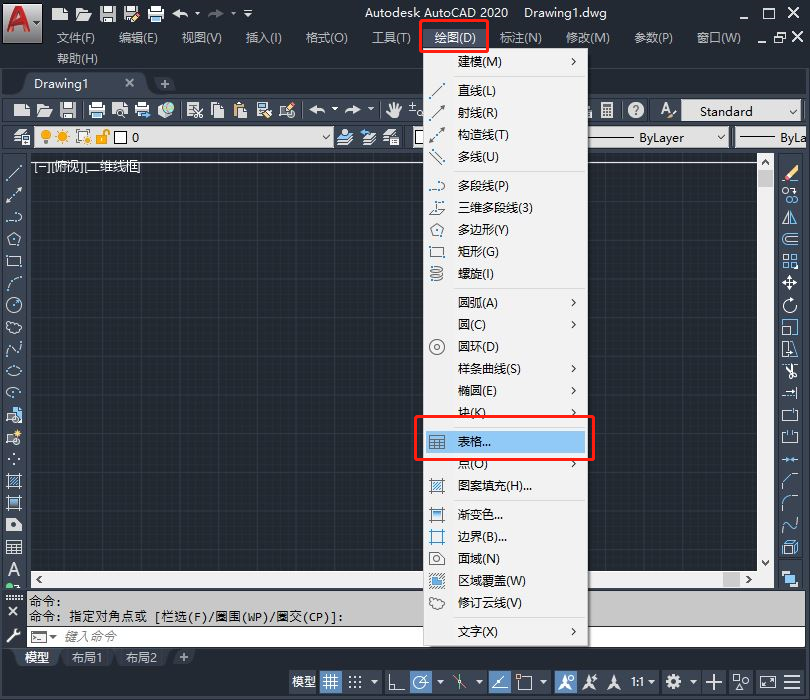Click the Paste icon in standard toolbar
This screenshot has width=810, height=700.
(240, 110)
